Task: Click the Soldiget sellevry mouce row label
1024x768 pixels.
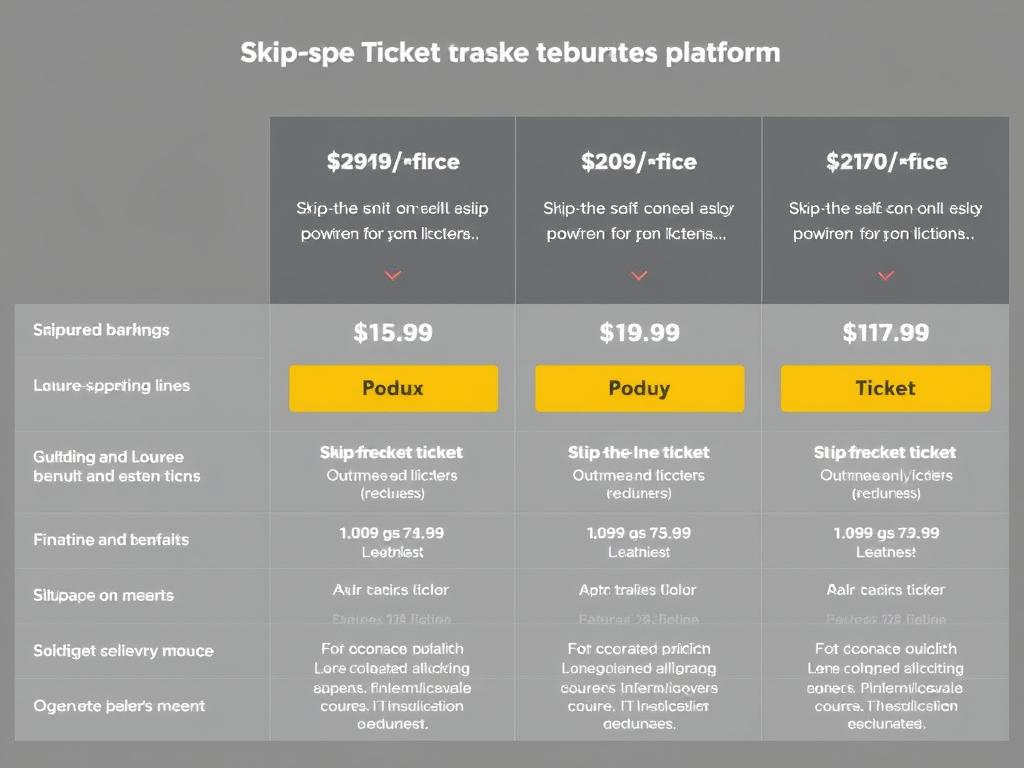Action: [x=123, y=651]
